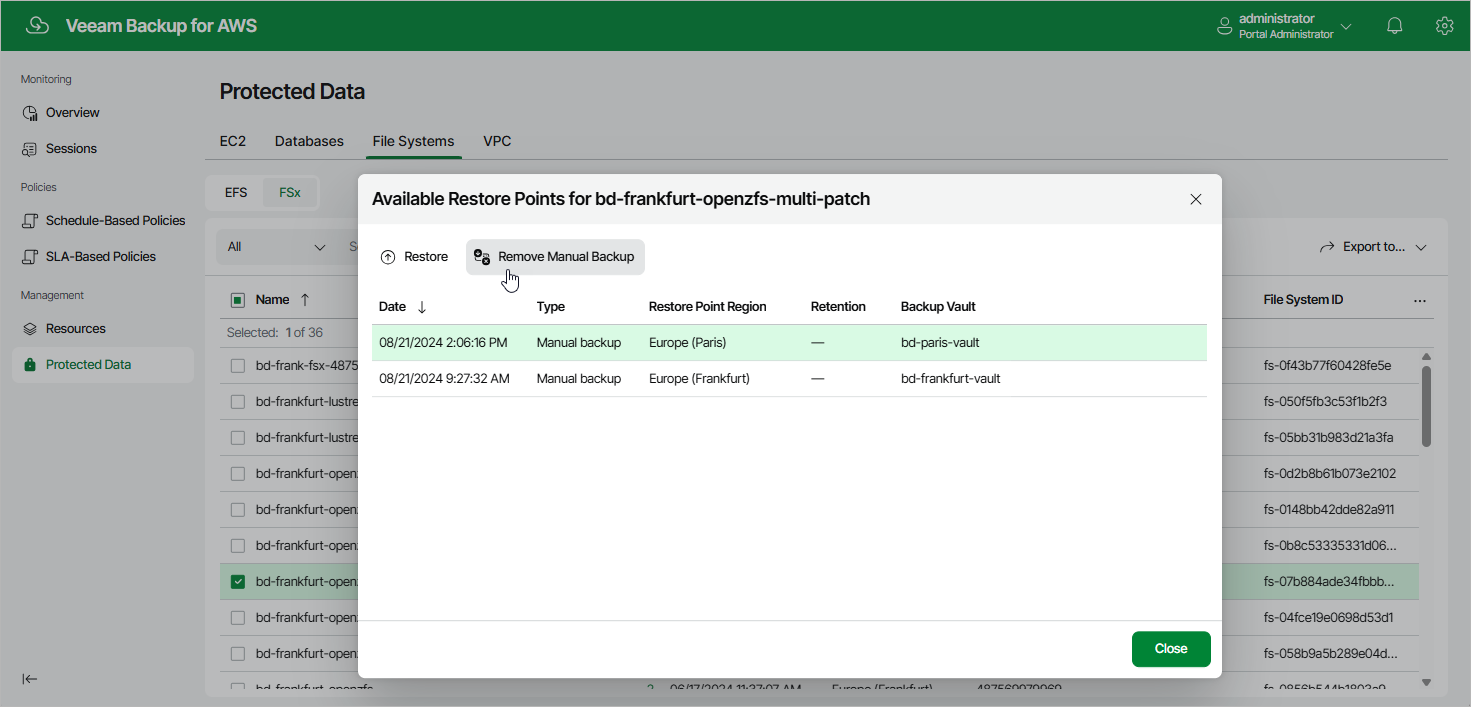1471x707 pixels.
Task: Sort by the Date column arrow
Action: click(x=422, y=307)
